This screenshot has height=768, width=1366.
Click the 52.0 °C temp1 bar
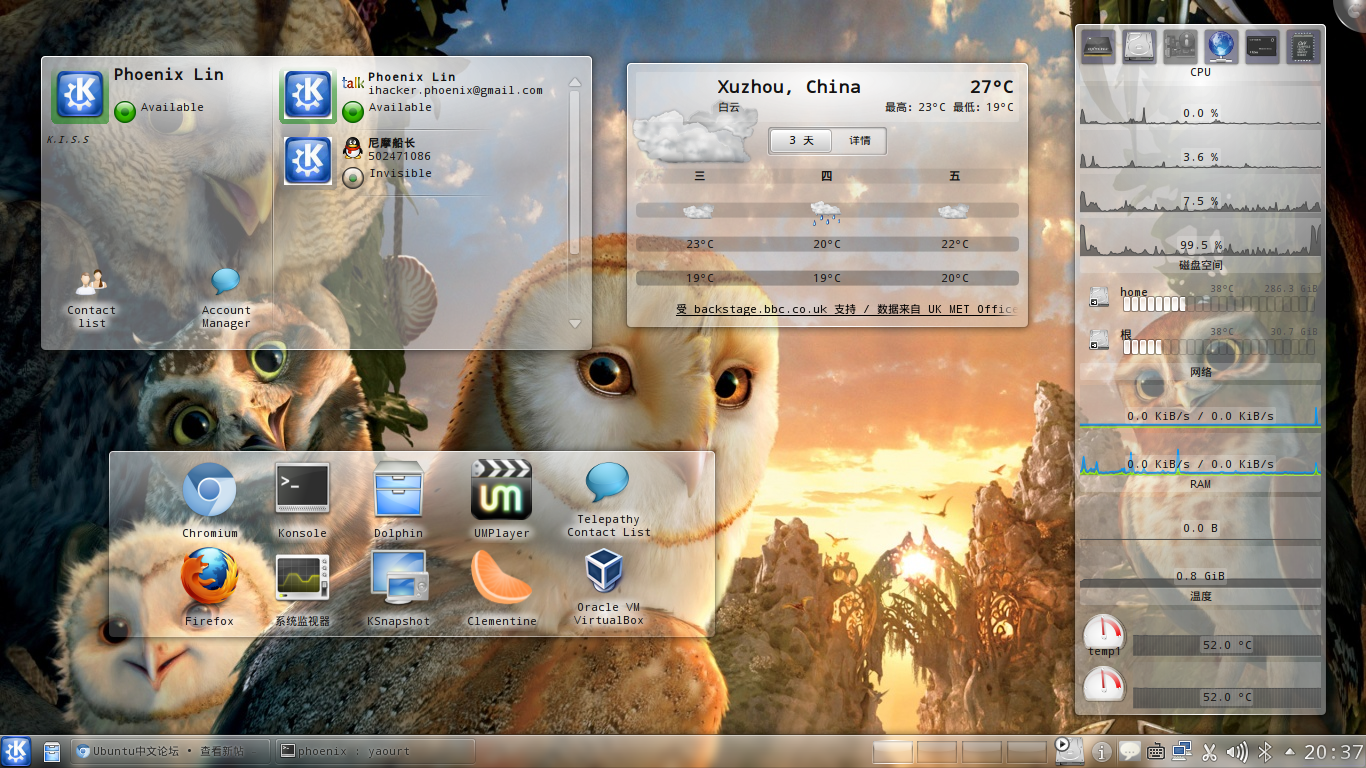[1227, 645]
